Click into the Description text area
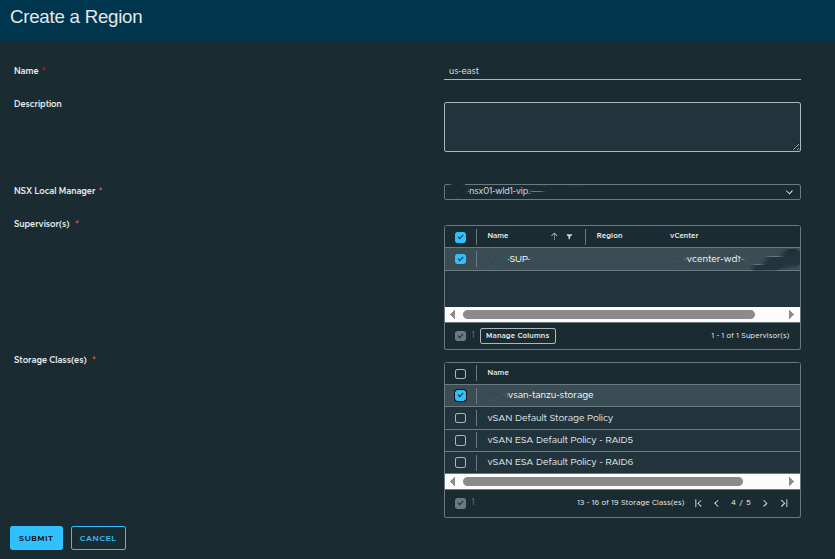This screenshot has height=559, width=835. pyautogui.click(x=622, y=127)
